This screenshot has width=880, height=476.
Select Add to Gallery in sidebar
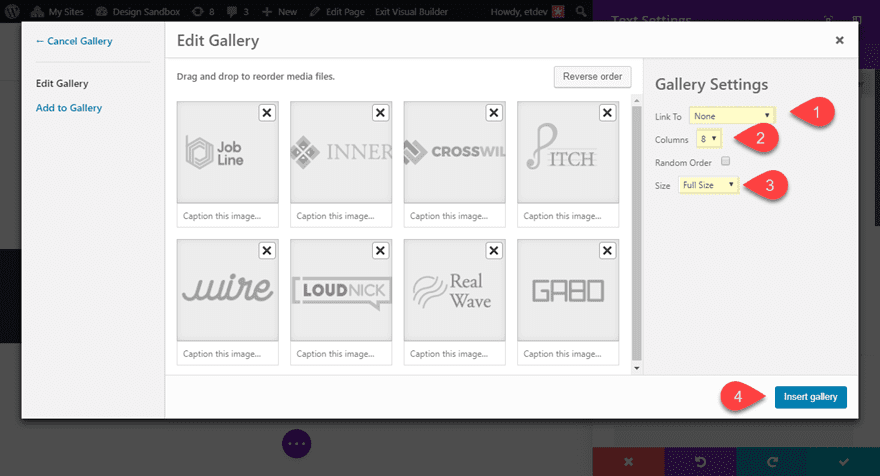69,108
